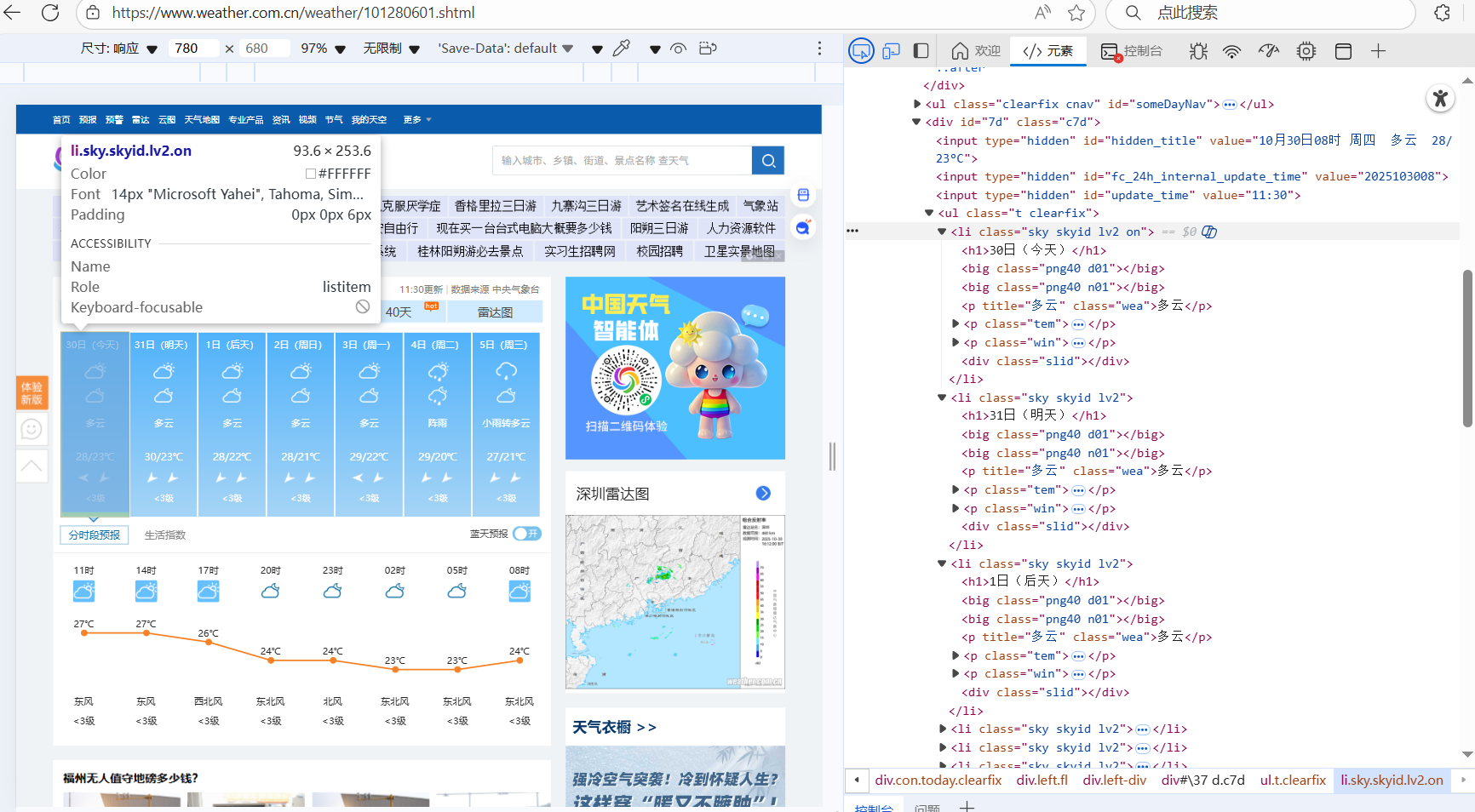Open the 雷达图 link
Viewport: 1475px width, 812px height.
click(x=495, y=312)
